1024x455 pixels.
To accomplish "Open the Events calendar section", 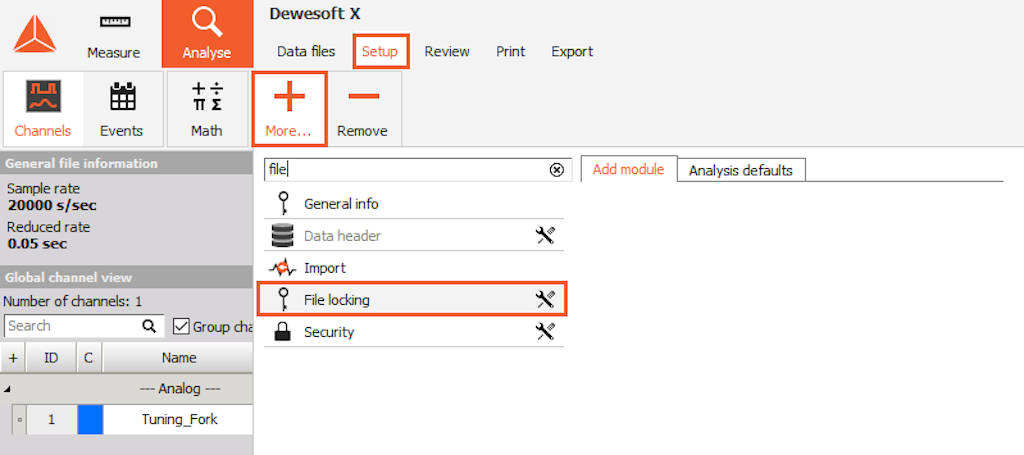I will [x=121, y=109].
